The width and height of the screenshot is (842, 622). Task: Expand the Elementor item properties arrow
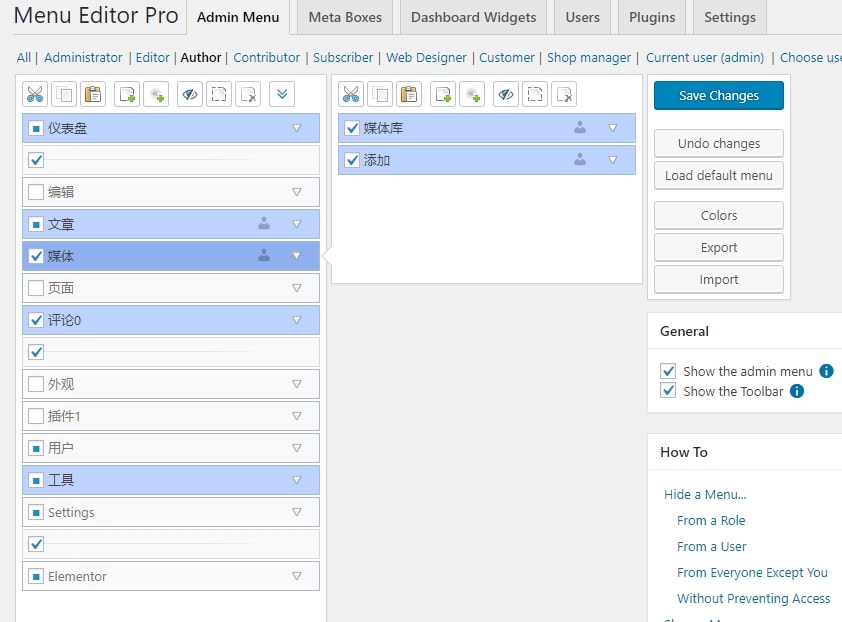[x=296, y=576]
